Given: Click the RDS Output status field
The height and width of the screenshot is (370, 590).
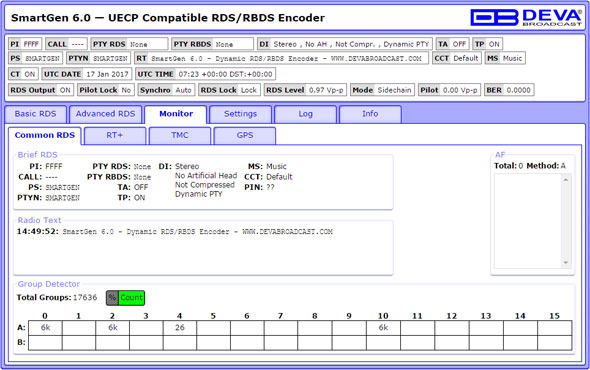Looking at the screenshot, I should 41,90.
